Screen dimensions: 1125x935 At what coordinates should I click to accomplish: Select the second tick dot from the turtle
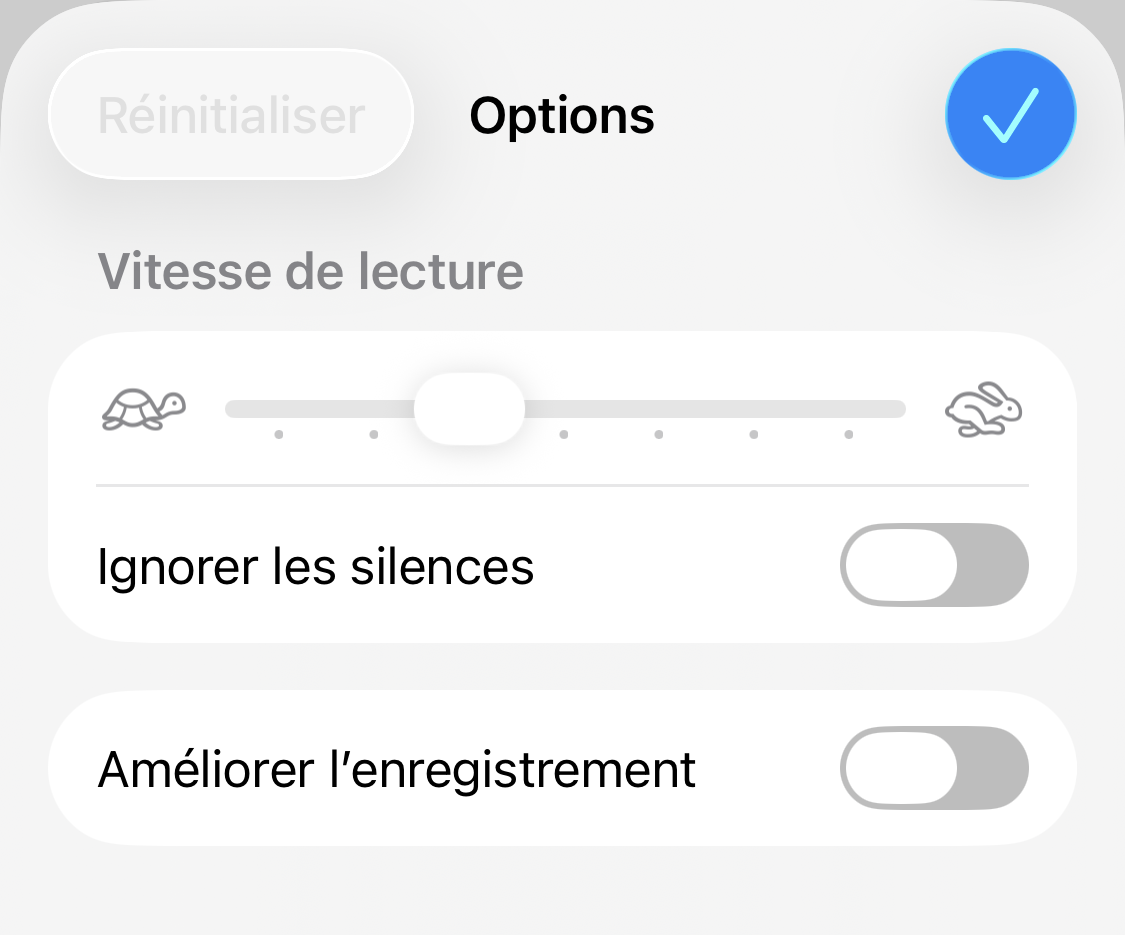[374, 434]
